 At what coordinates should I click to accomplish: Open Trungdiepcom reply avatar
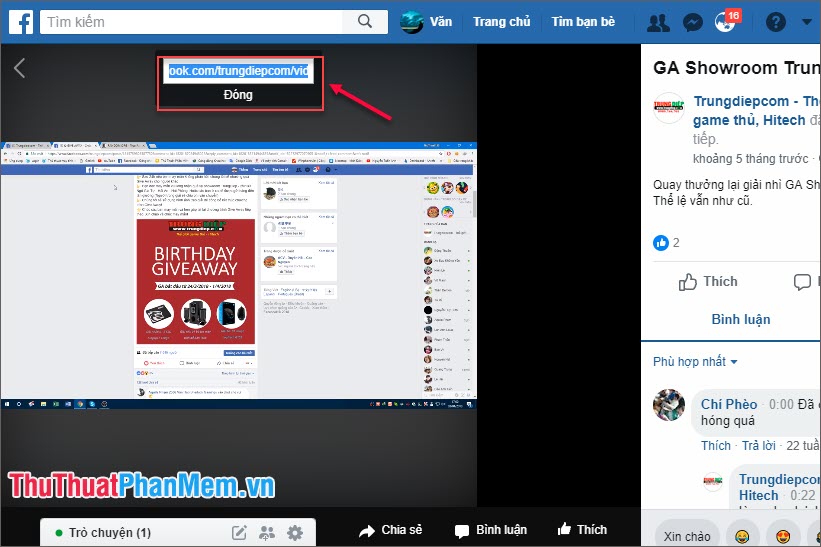[713, 481]
